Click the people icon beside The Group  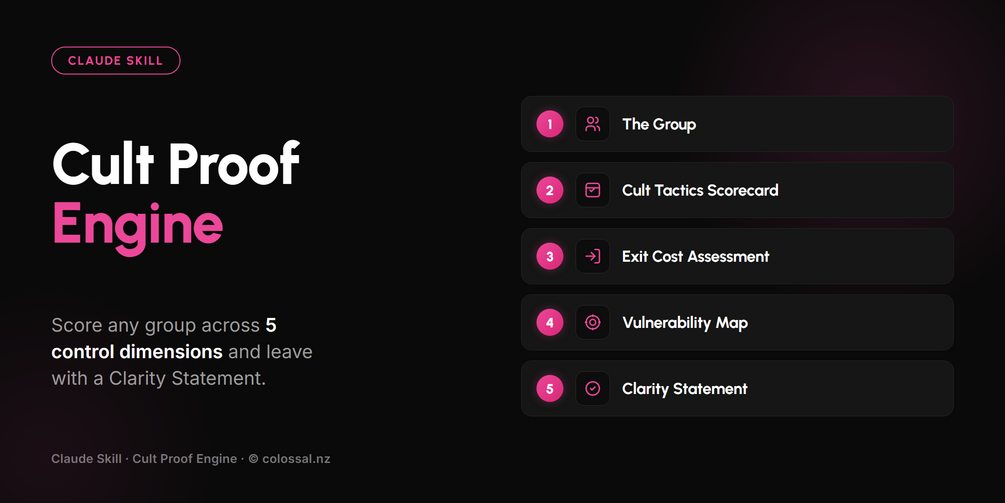593,124
